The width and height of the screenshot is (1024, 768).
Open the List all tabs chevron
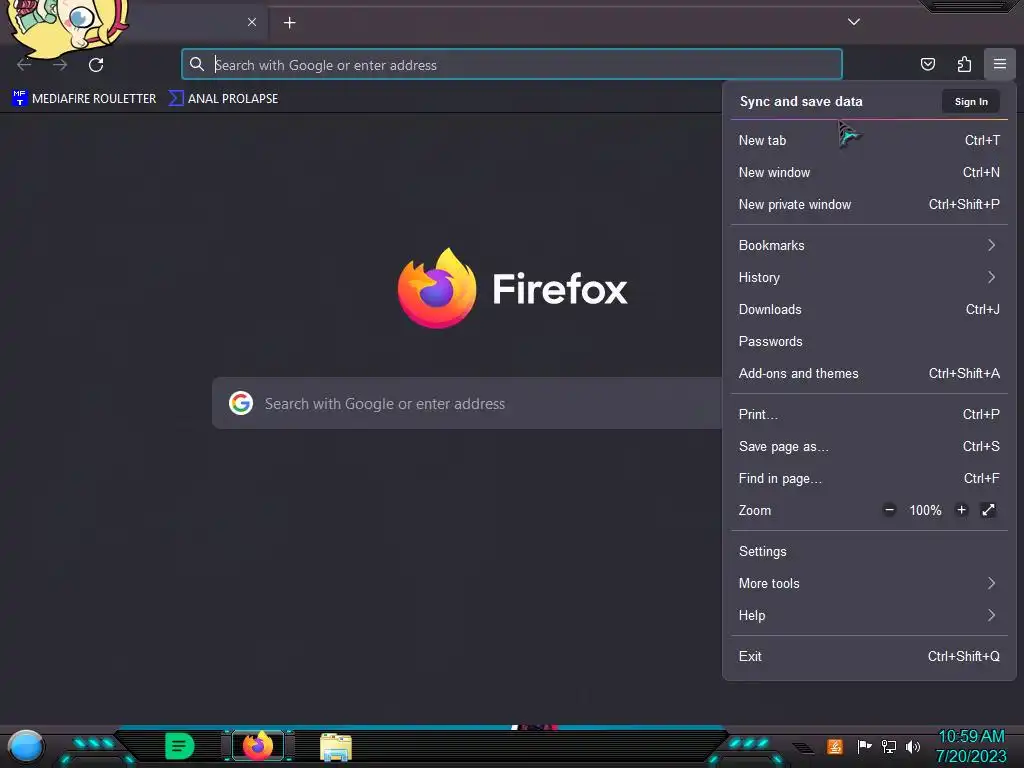tap(854, 22)
